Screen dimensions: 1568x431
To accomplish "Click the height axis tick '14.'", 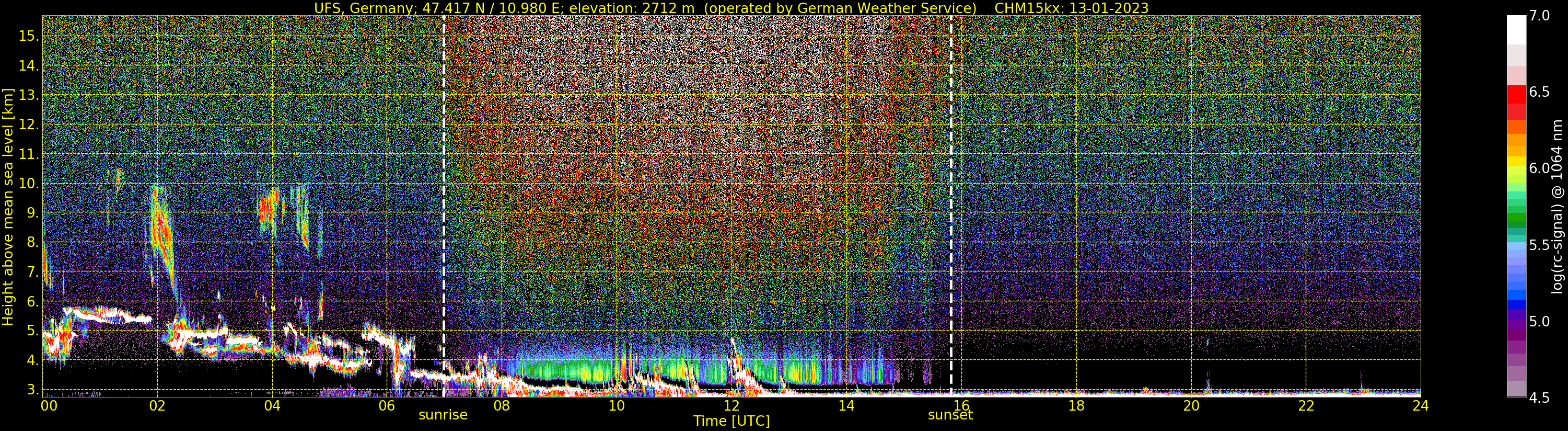I will [x=29, y=65].
